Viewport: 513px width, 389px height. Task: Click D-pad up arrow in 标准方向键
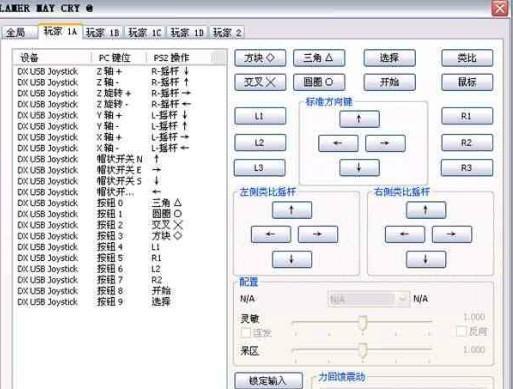pyautogui.click(x=359, y=119)
